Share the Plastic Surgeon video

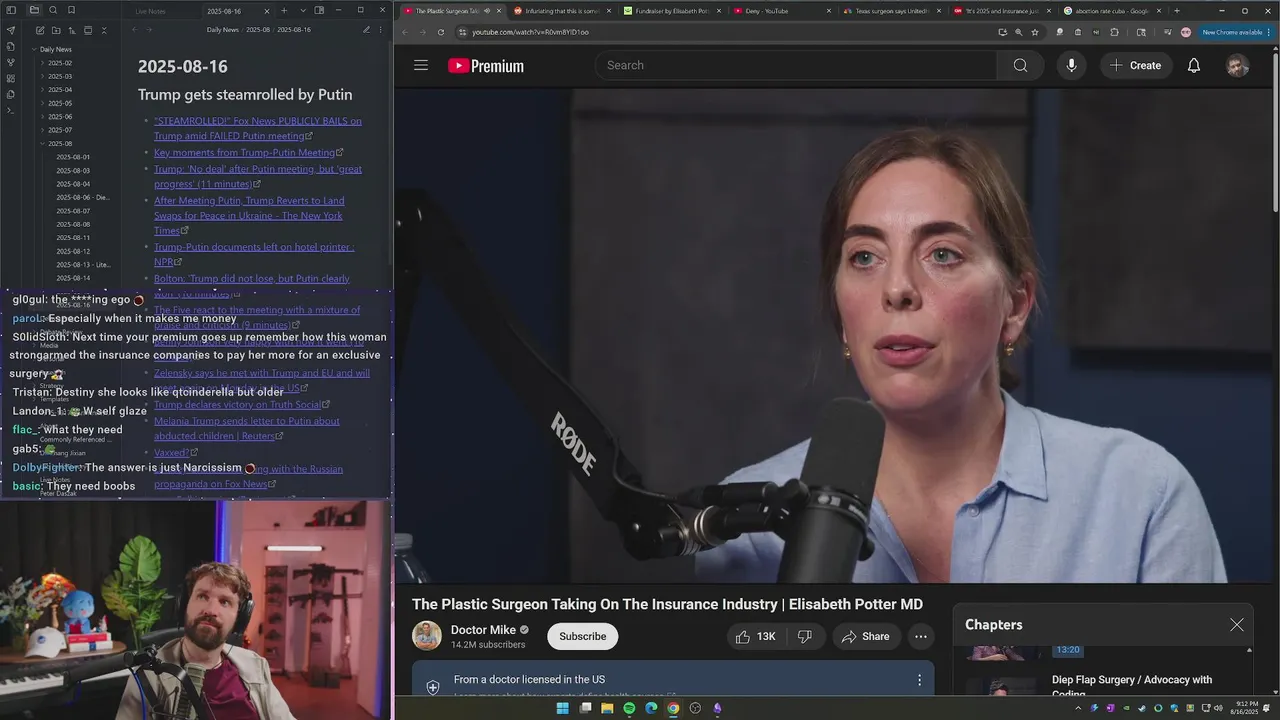point(866,636)
